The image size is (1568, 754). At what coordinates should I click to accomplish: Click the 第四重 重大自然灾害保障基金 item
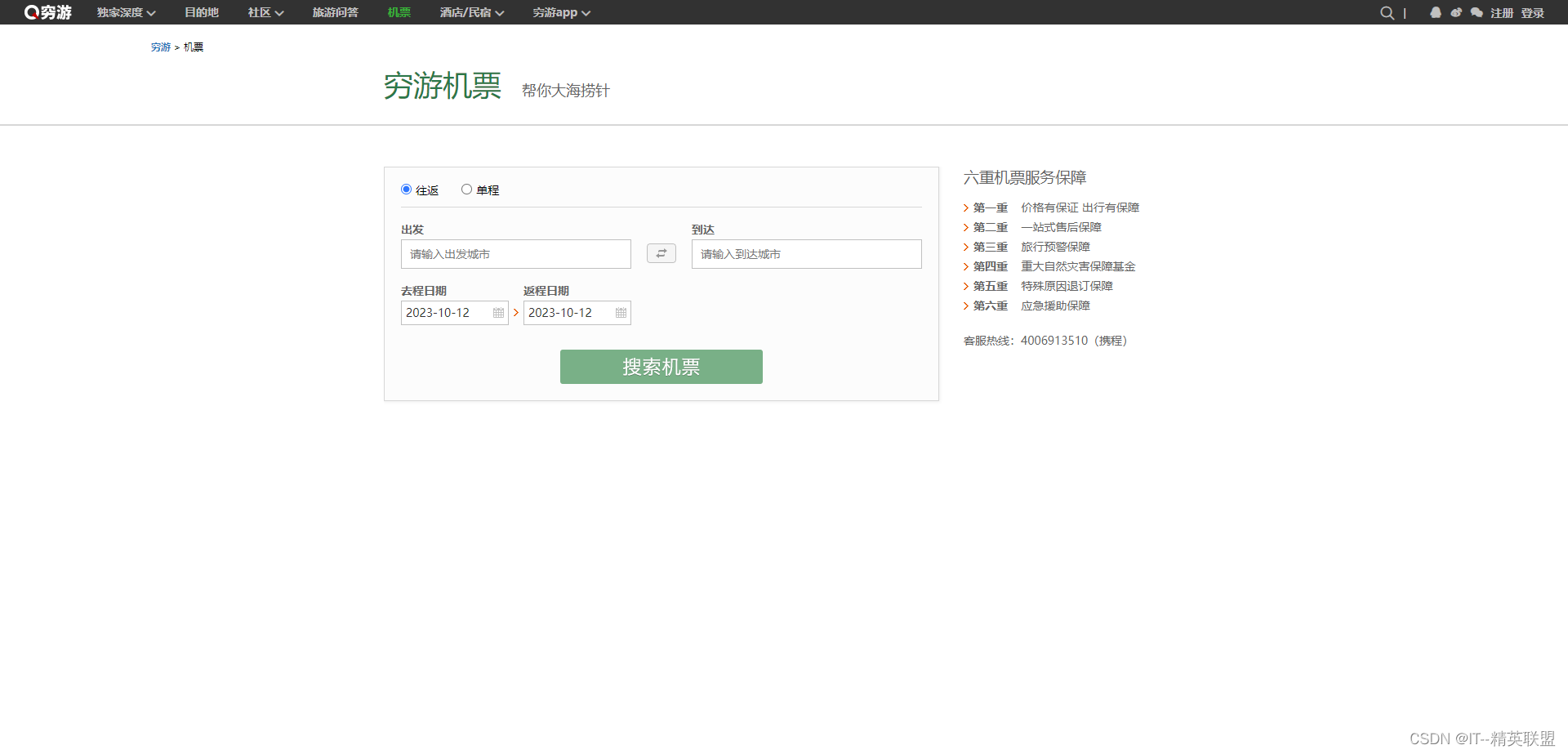tap(1049, 266)
